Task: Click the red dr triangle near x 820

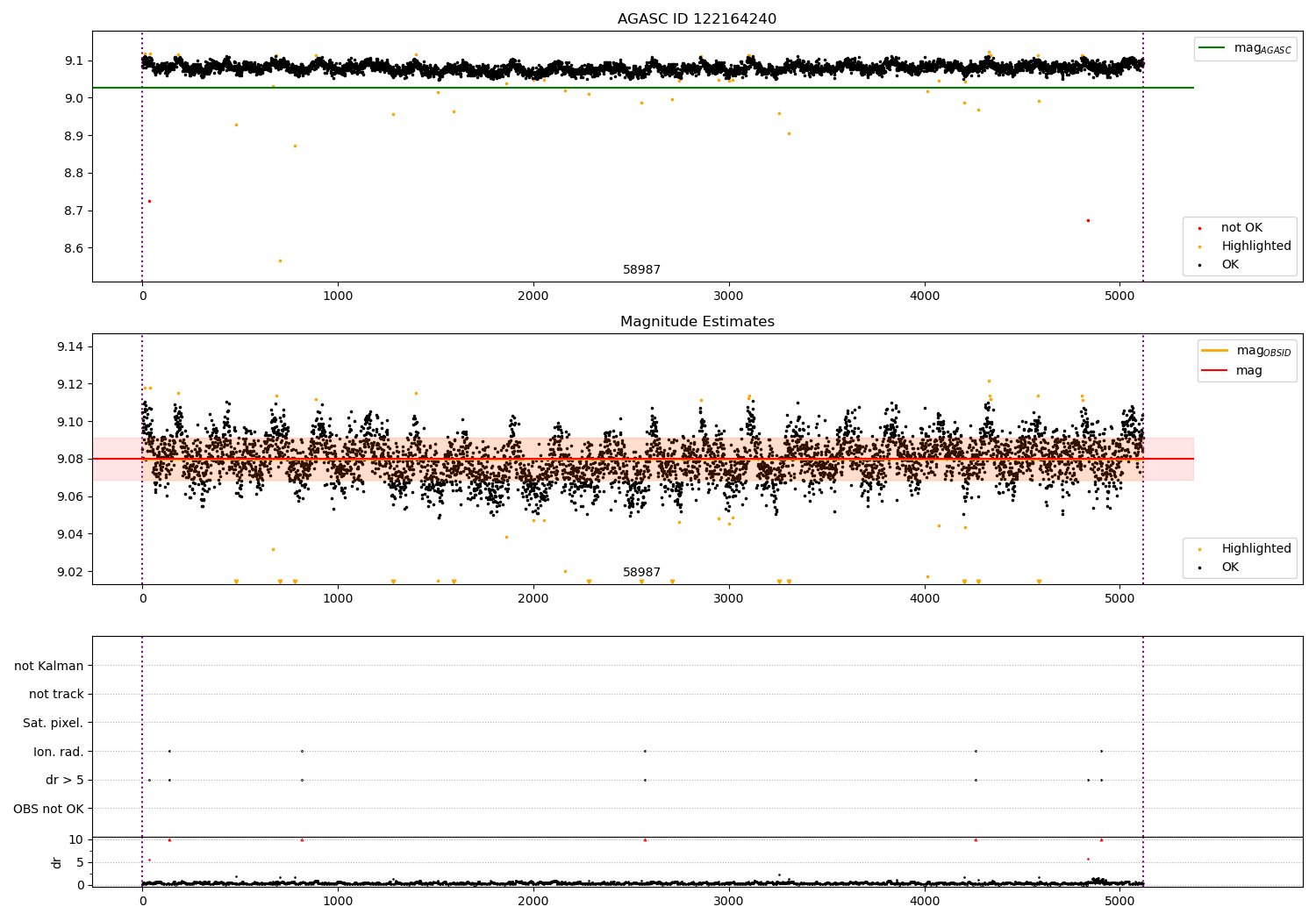Action: pos(302,839)
